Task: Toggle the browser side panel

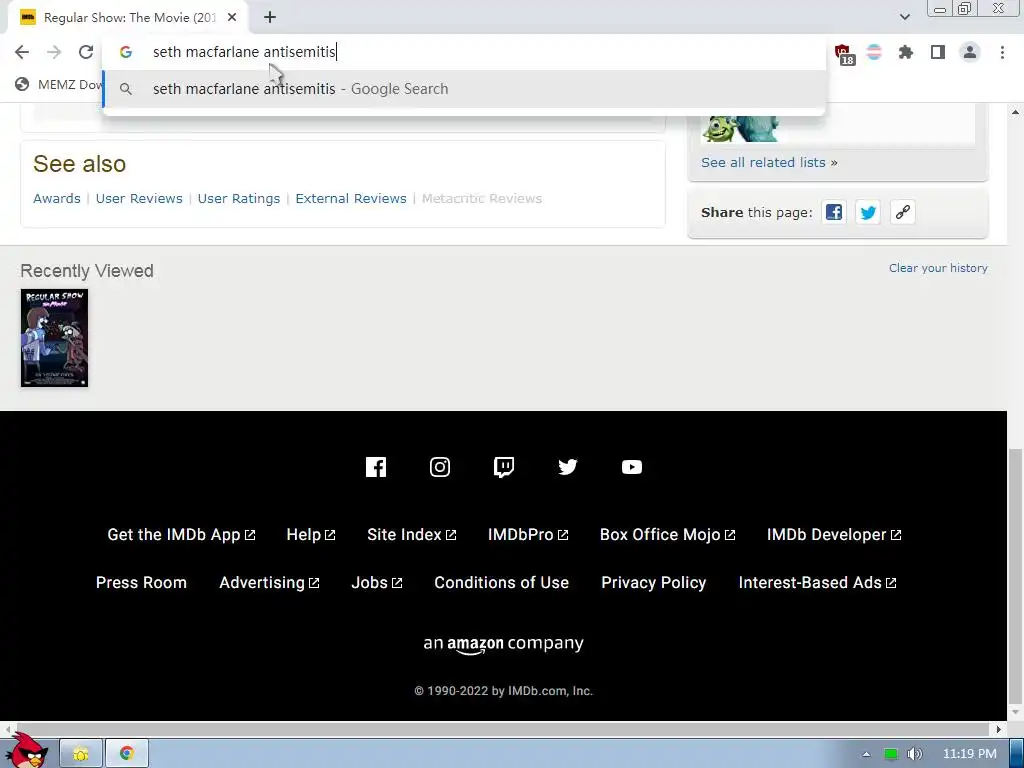Action: click(938, 52)
